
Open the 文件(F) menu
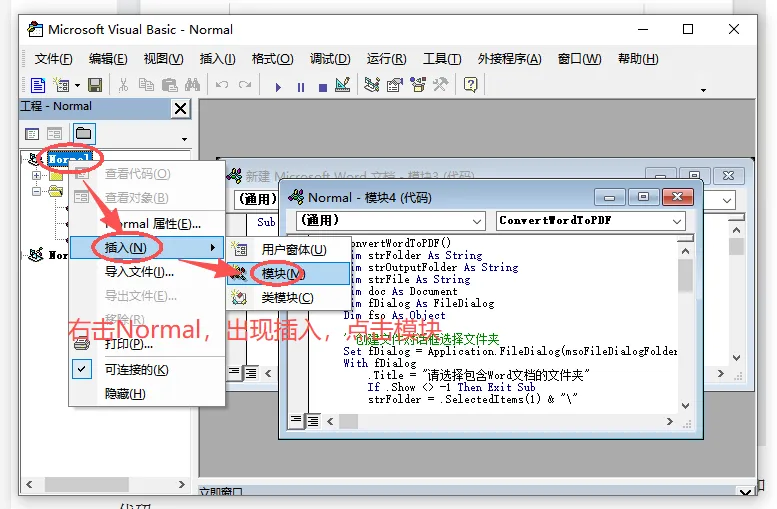point(54,59)
